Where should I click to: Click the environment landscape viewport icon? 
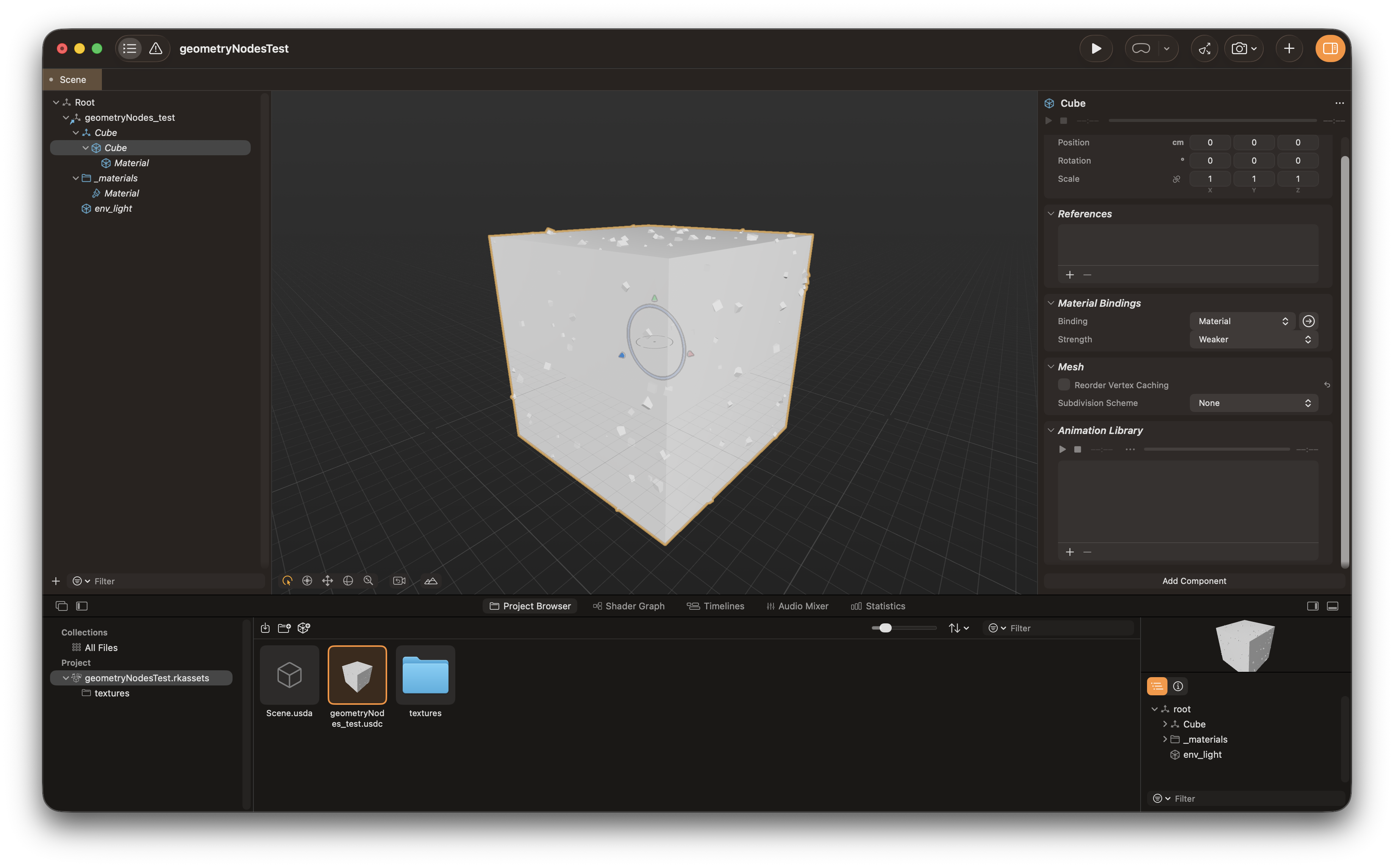click(431, 581)
